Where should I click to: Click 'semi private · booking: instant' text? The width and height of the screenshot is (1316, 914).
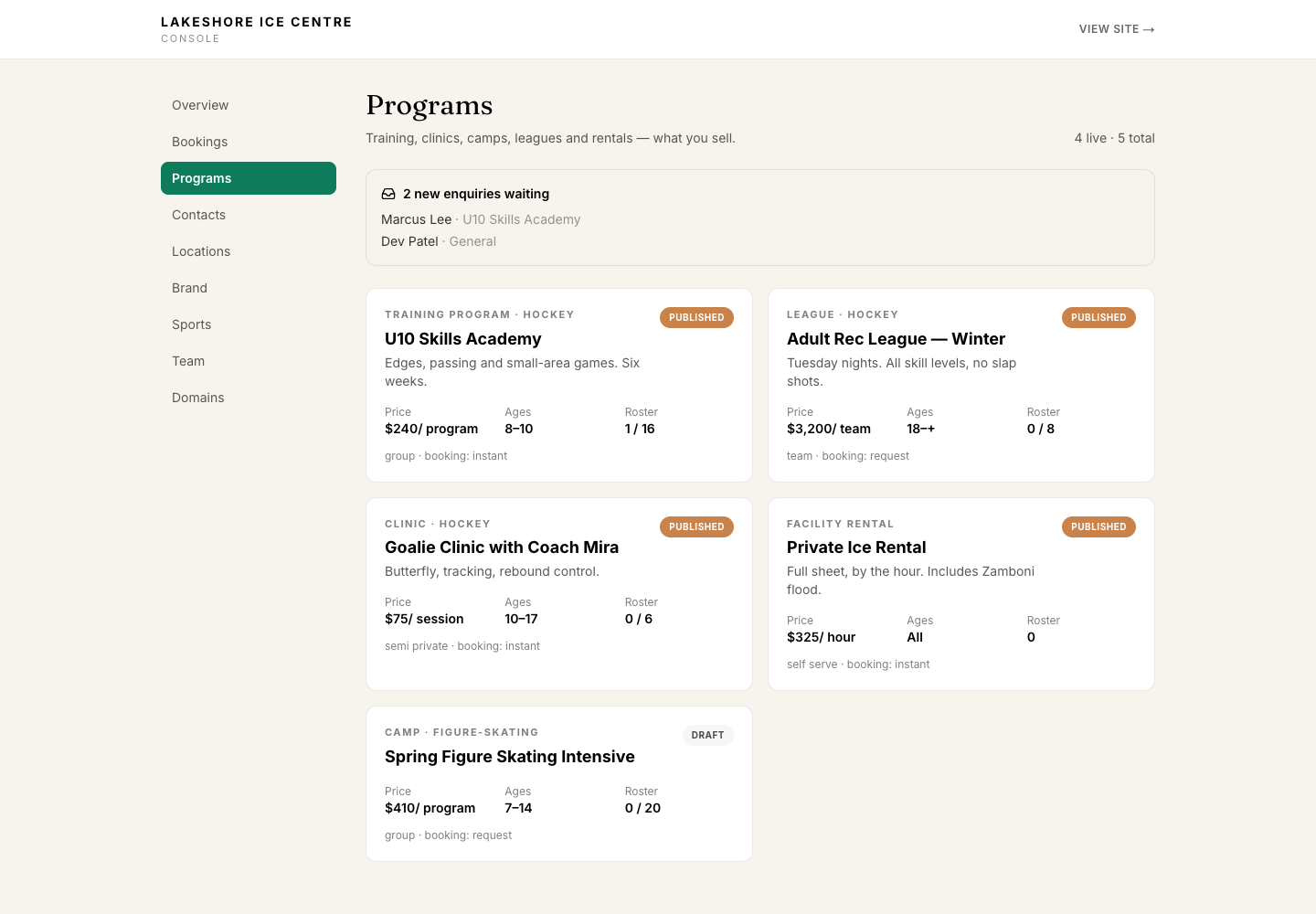(462, 646)
